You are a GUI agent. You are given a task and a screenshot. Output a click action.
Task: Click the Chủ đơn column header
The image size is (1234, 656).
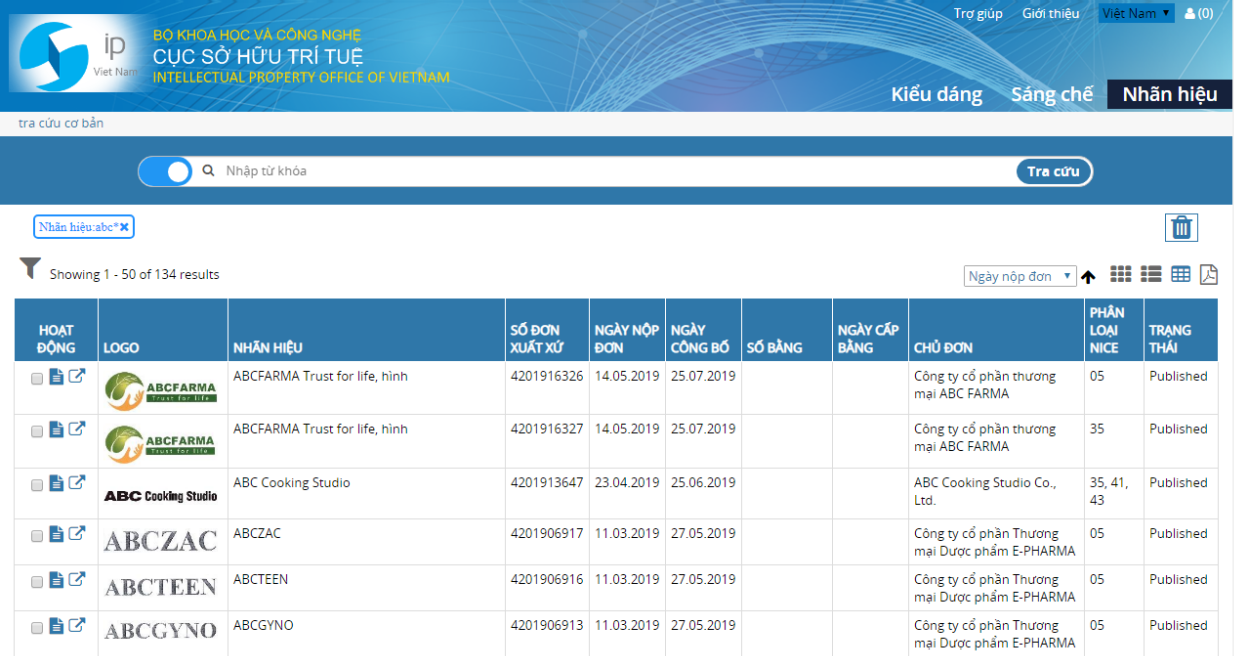tap(943, 348)
